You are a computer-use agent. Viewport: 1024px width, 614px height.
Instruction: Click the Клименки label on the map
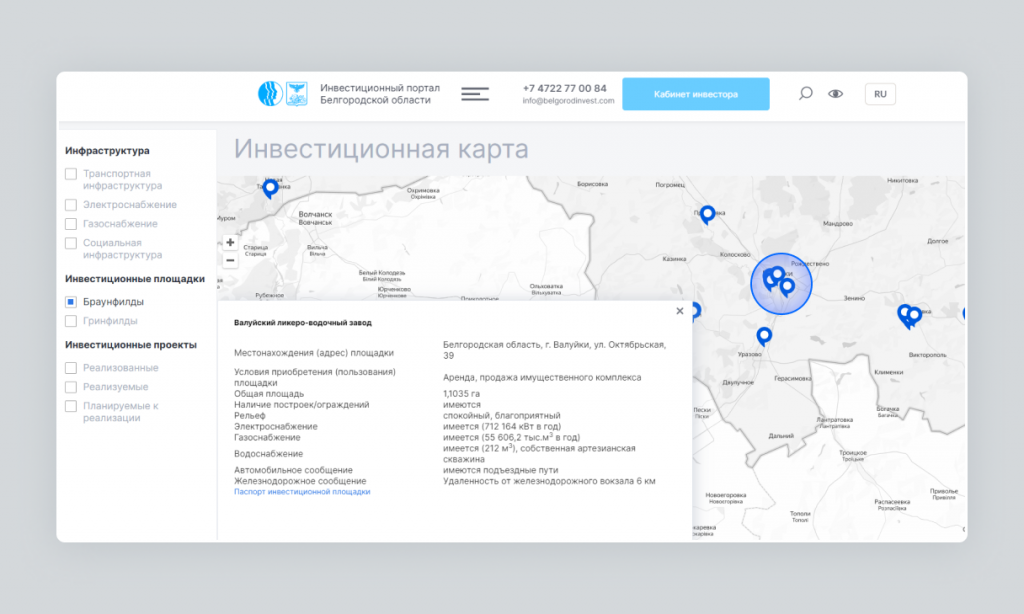click(889, 372)
